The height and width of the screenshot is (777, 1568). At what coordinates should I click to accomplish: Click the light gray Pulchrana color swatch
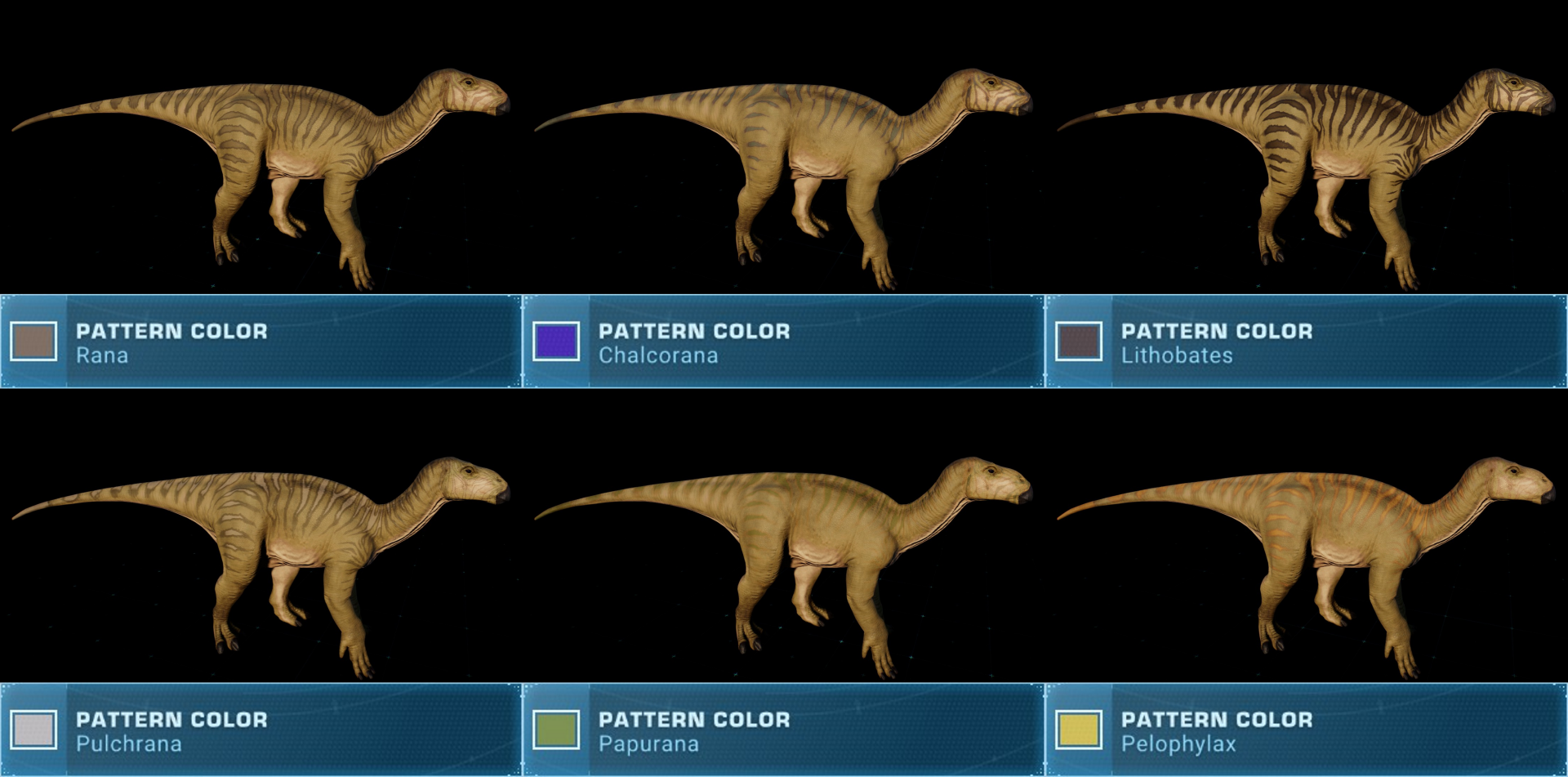(33, 730)
